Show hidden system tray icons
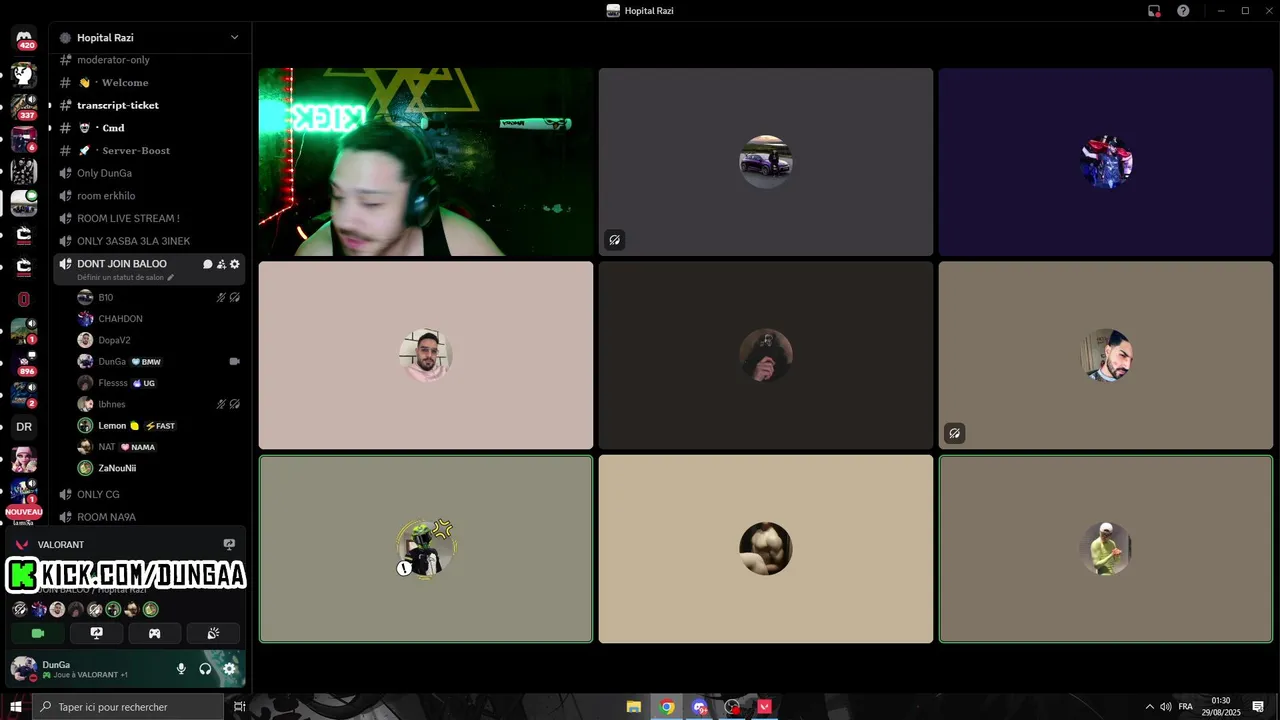This screenshot has height=720, width=1280. pyautogui.click(x=1149, y=707)
